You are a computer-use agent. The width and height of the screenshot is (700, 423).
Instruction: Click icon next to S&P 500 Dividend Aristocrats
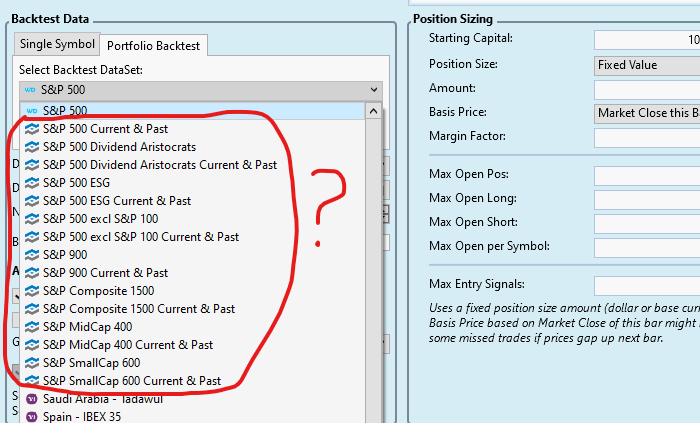pos(32,147)
